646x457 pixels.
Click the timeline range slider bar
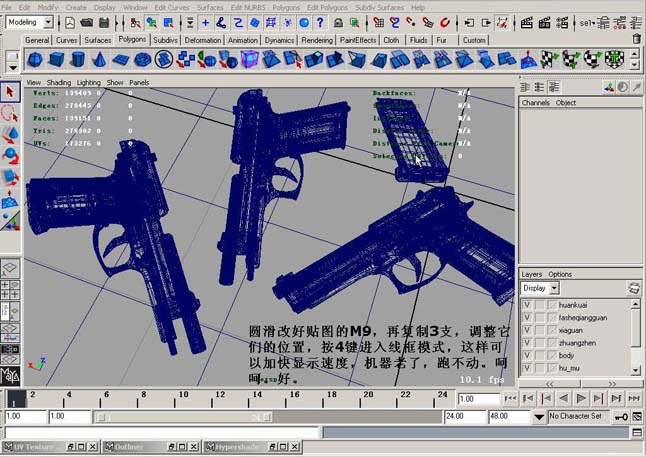tap(183, 417)
